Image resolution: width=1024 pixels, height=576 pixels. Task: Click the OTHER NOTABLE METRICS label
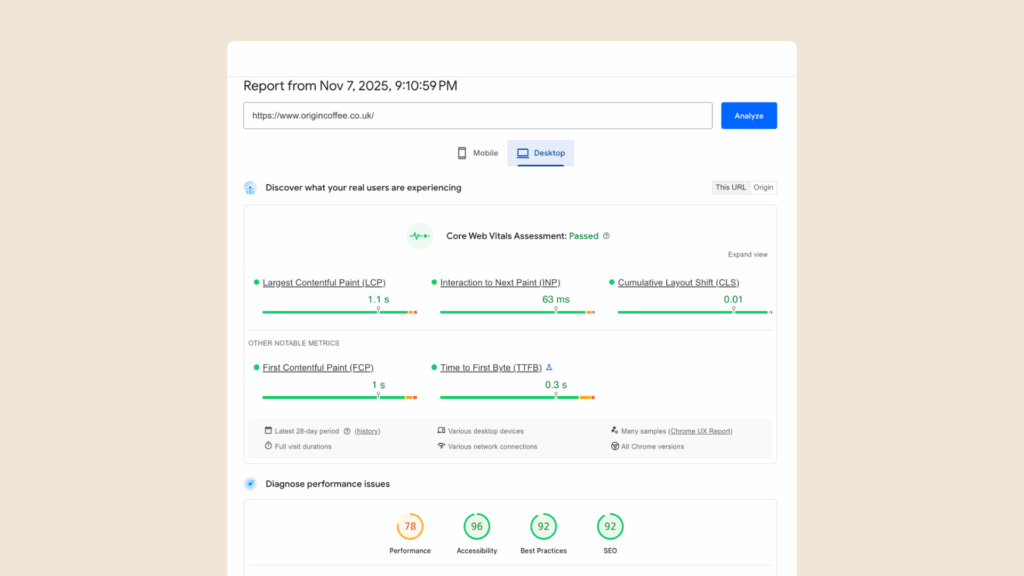tap(294, 343)
